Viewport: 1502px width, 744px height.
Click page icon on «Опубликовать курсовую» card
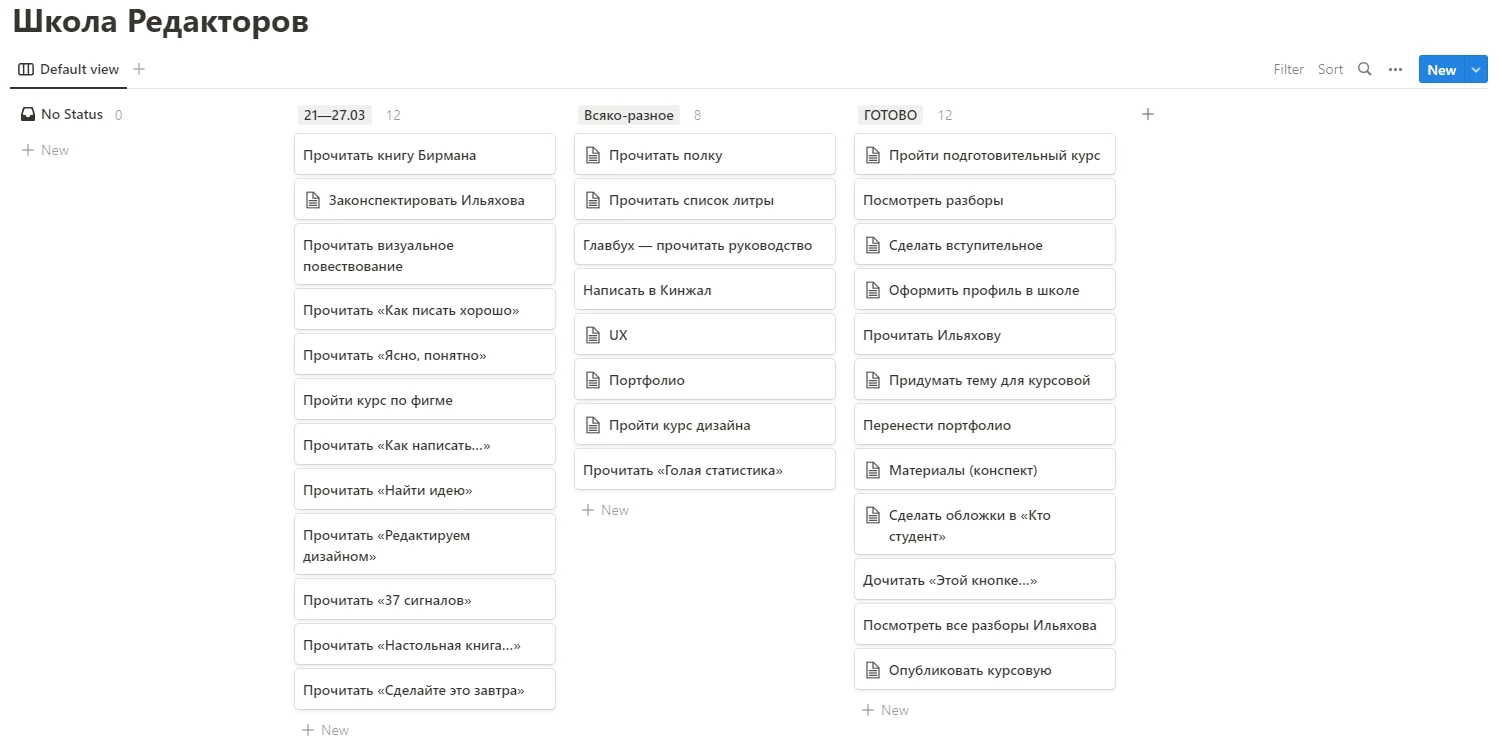(x=873, y=670)
